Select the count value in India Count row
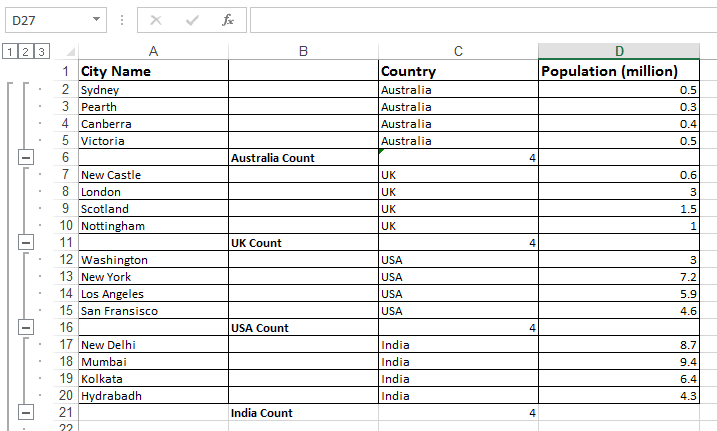717x431 pixels. (x=458, y=413)
